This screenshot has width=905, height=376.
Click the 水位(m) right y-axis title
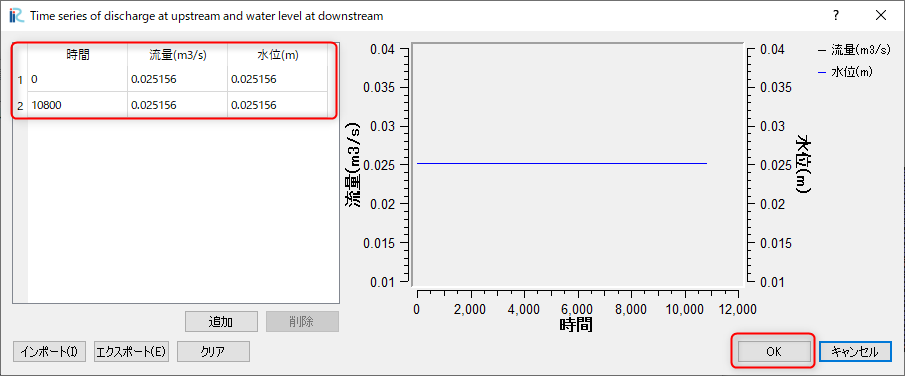pos(803,164)
